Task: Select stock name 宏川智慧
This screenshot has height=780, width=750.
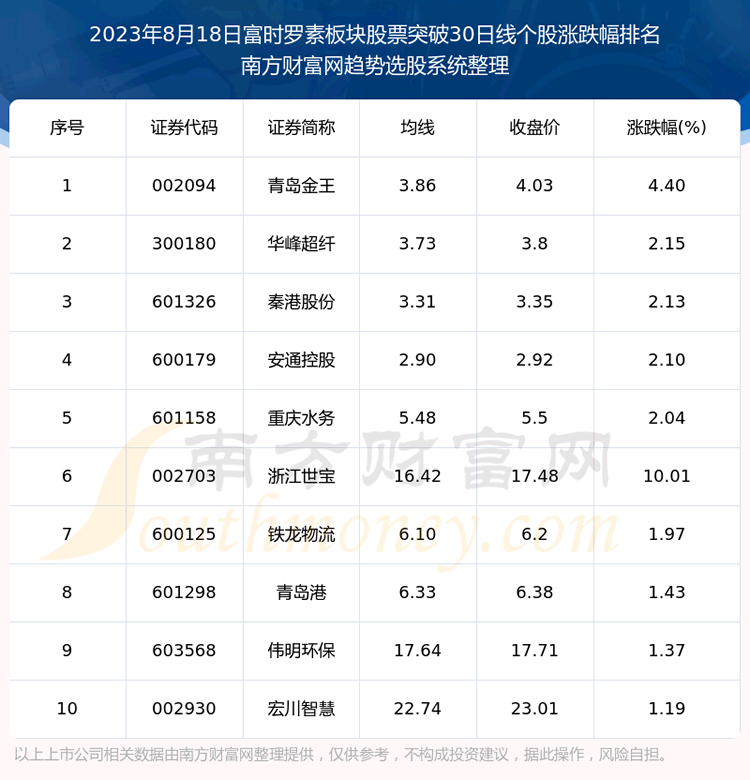Action: (301, 709)
